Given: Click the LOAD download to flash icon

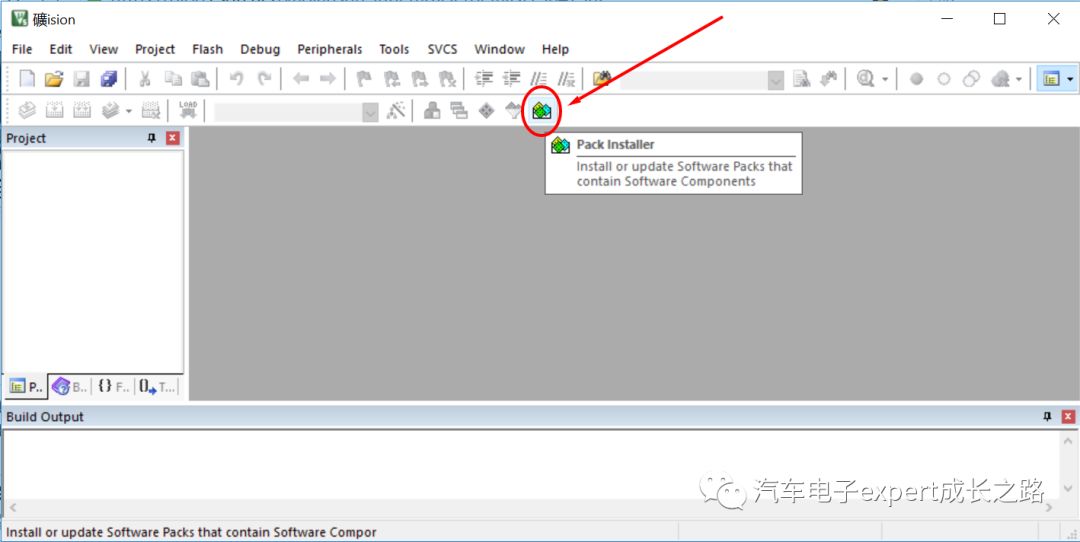Looking at the screenshot, I should pyautogui.click(x=187, y=110).
